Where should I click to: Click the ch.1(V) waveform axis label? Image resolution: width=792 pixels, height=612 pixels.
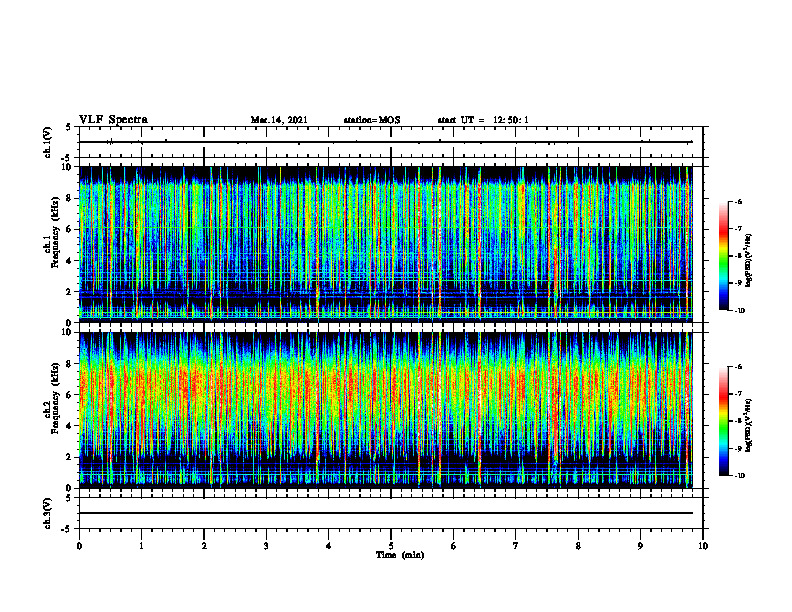pyautogui.click(x=48, y=142)
